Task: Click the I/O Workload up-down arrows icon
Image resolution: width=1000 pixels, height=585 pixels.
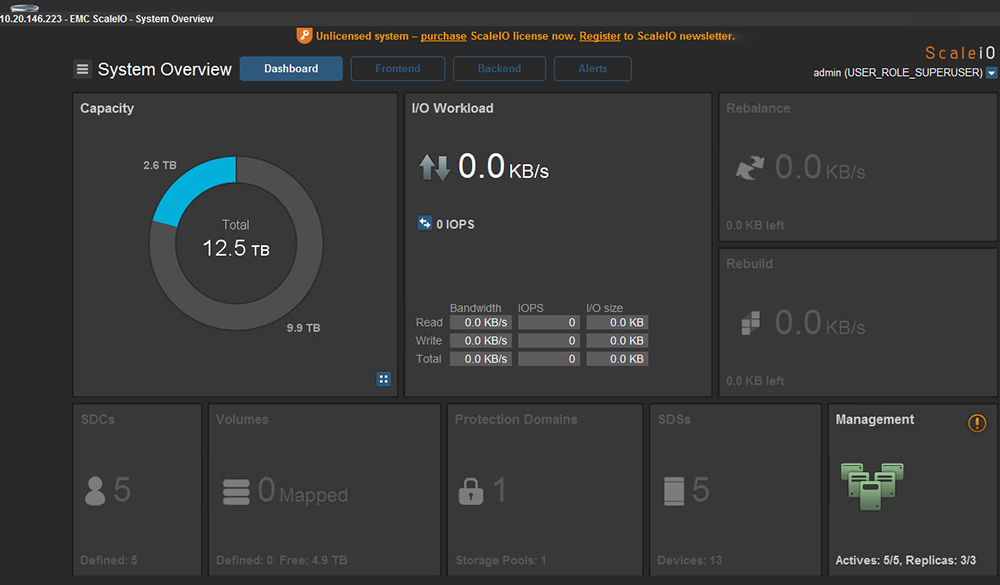Action: point(434,167)
